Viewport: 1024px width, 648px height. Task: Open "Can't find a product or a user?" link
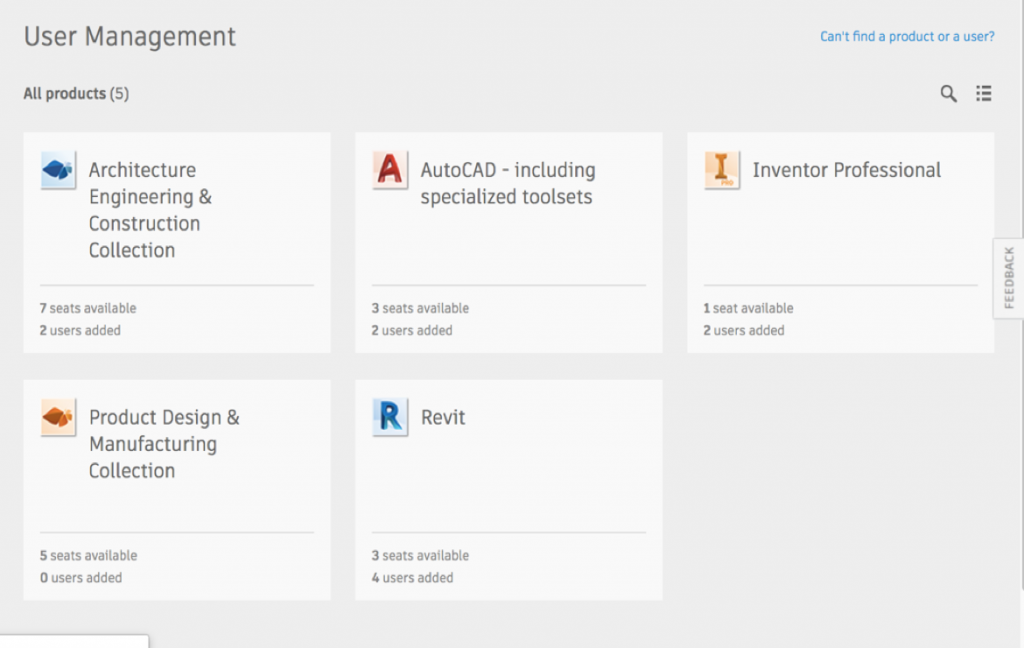(x=907, y=37)
